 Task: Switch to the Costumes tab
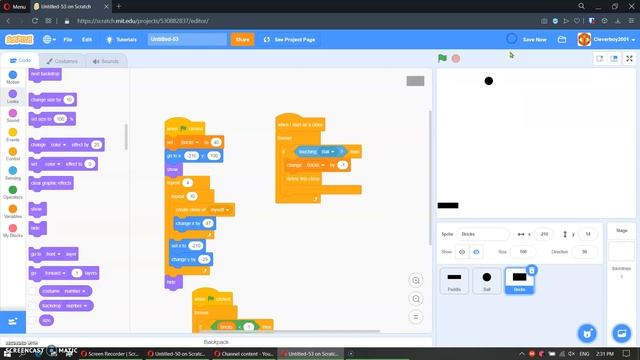point(62,61)
